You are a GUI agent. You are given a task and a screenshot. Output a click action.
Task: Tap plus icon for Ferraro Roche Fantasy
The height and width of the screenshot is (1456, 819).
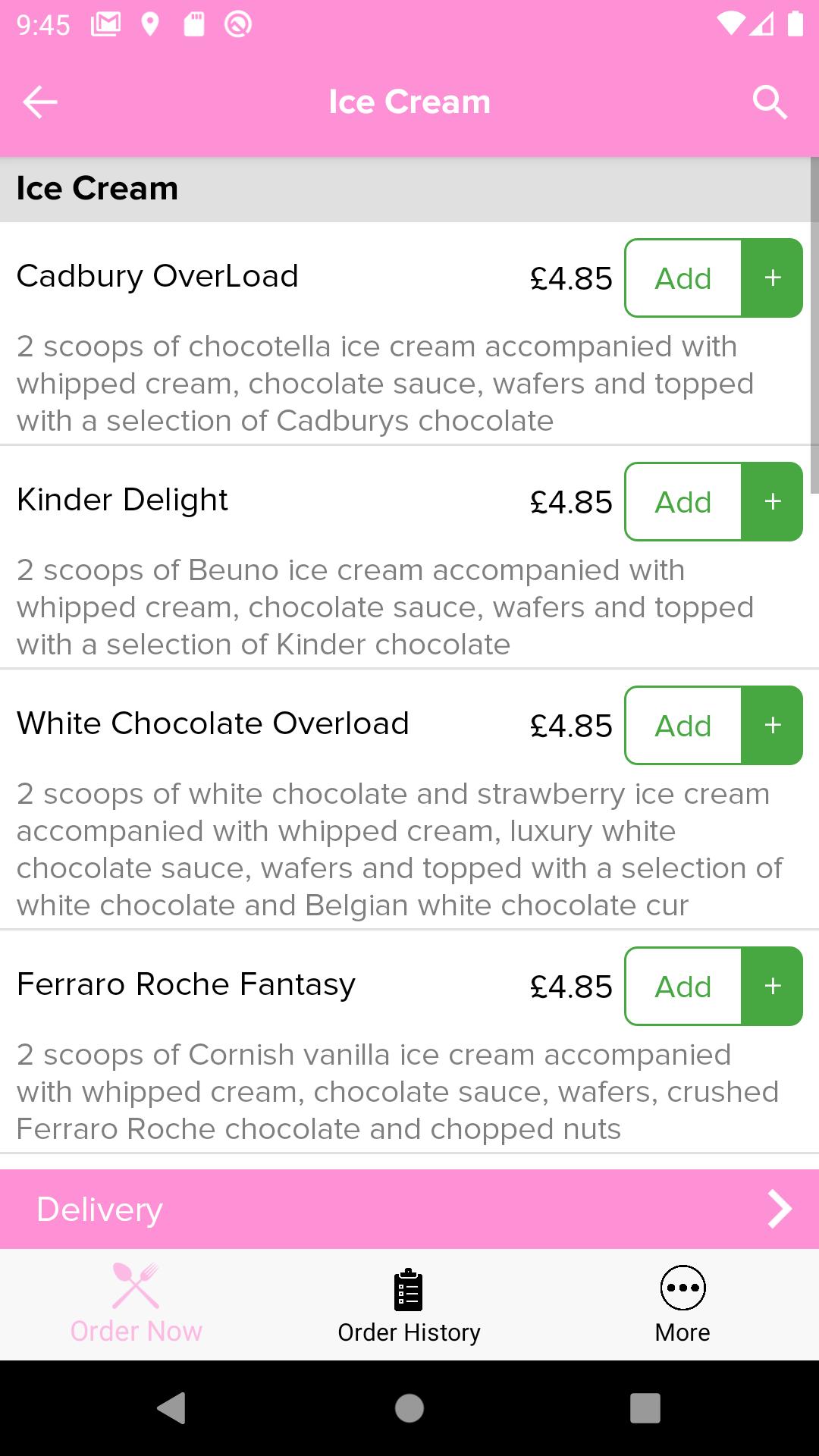pyautogui.click(x=772, y=986)
